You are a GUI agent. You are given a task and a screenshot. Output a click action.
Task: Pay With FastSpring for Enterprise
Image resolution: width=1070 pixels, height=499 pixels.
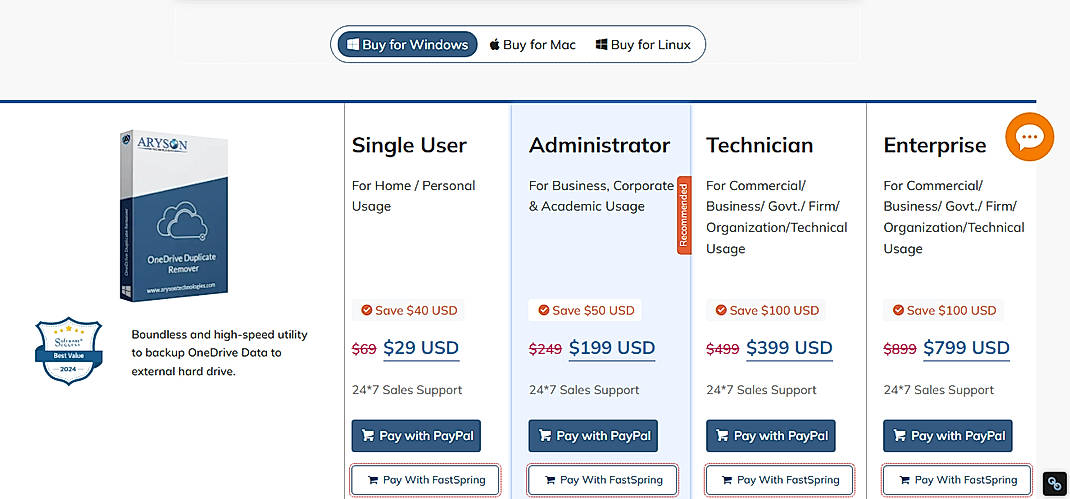click(957, 480)
